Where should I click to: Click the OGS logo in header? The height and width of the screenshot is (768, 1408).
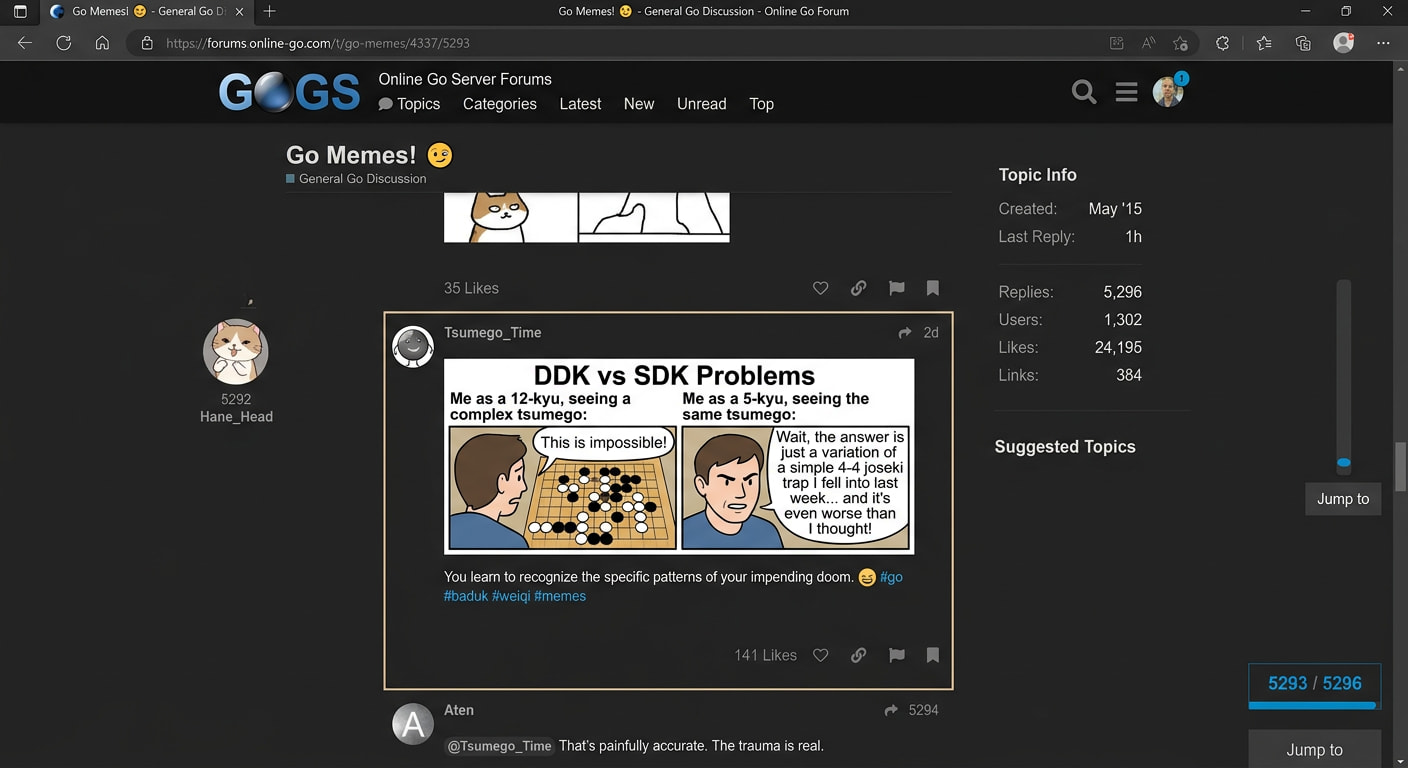click(290, 93)
